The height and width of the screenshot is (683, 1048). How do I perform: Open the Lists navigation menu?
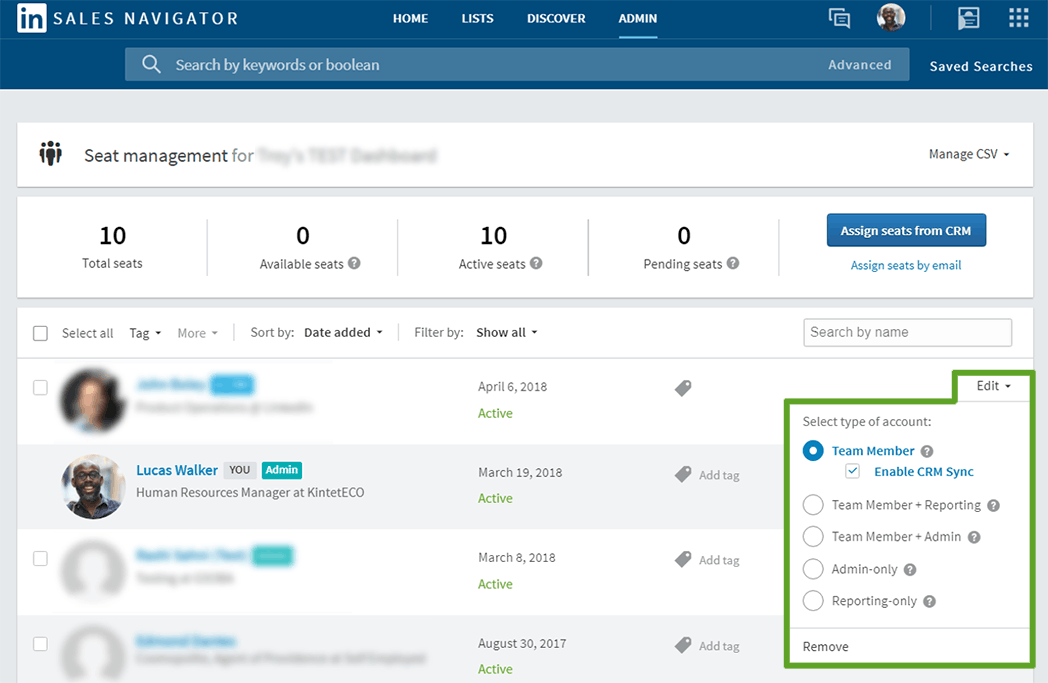coord(477,18)
